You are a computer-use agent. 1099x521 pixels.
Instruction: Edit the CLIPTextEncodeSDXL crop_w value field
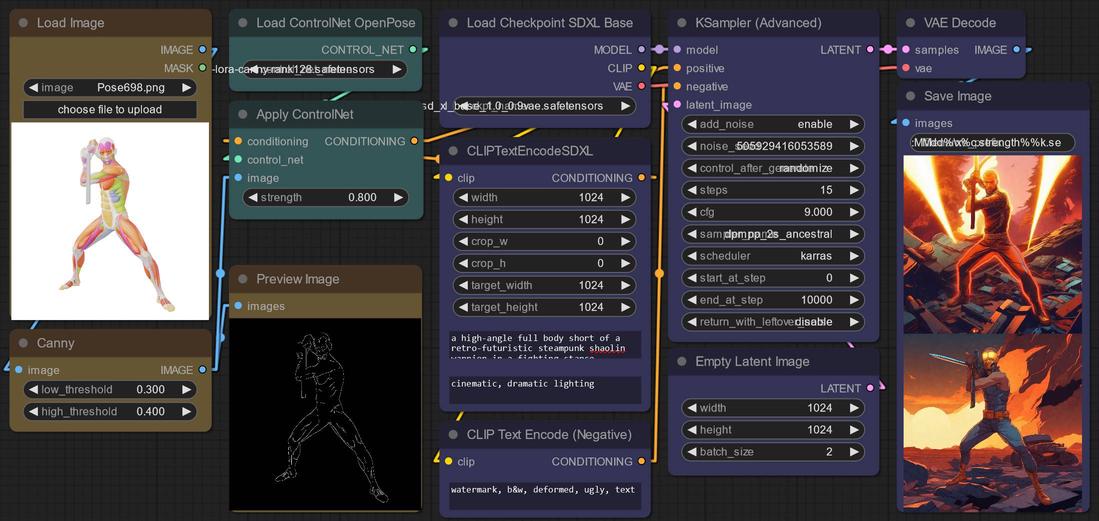544,241
